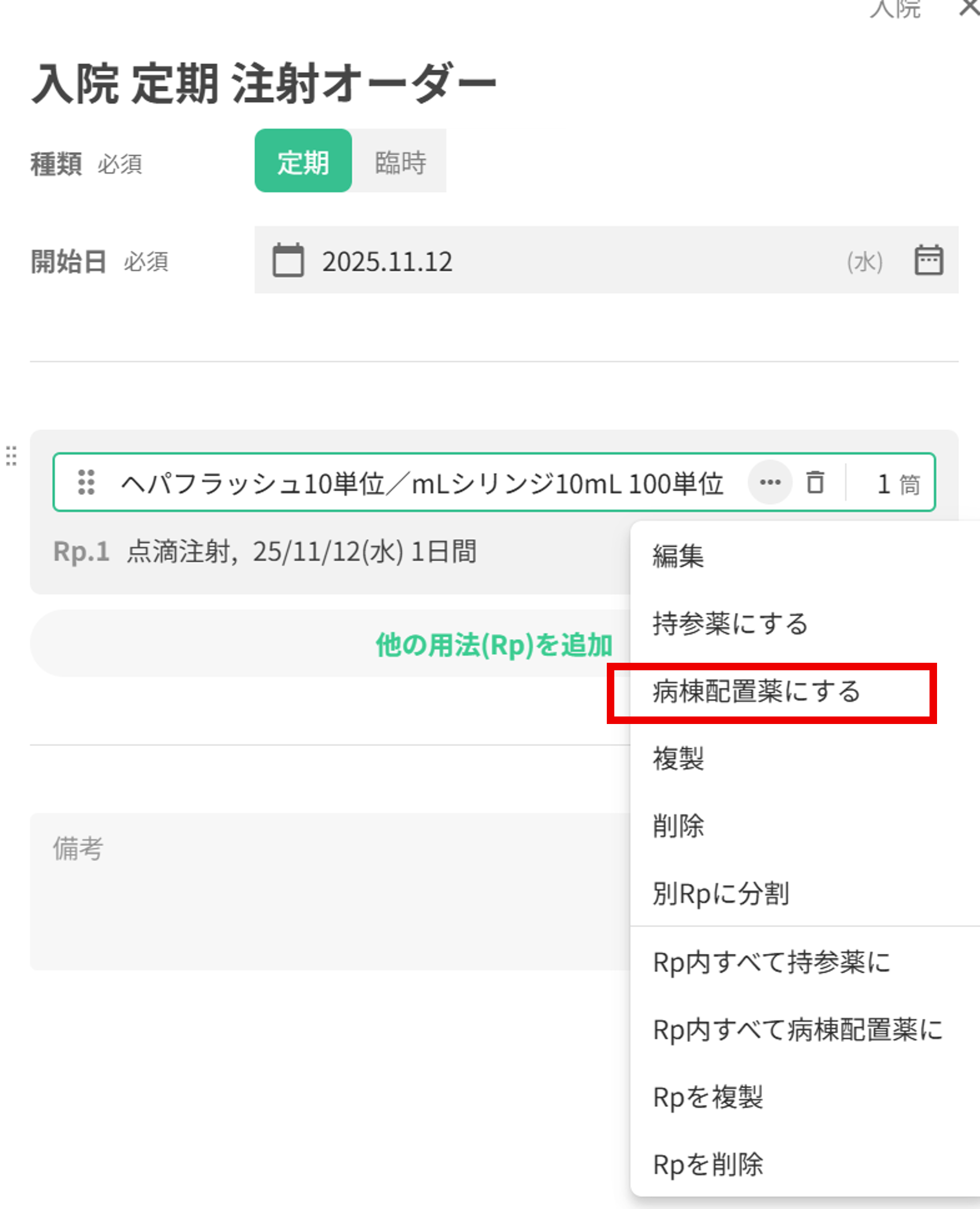Image resolution: width=980 pixels, height=1209 pixels.
Task: Choose 複製 to duplicate the drug
Action: 679,758
